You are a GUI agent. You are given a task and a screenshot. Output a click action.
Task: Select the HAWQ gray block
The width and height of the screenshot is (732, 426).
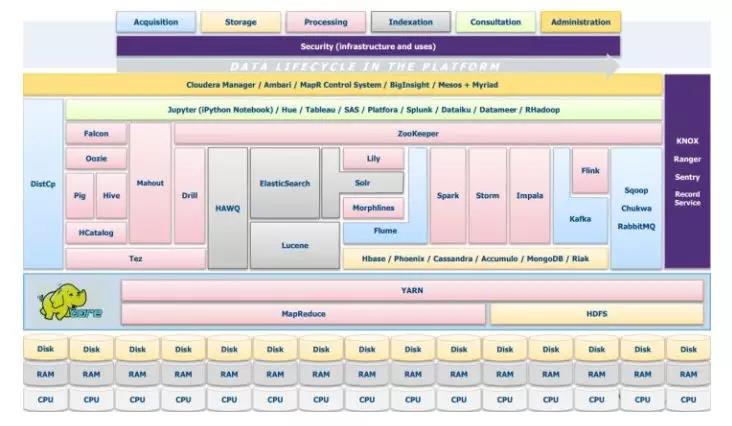tap(227, 208)
